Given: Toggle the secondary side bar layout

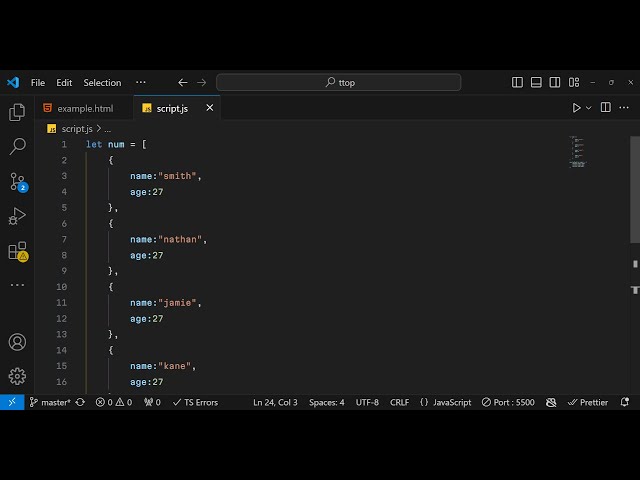Looking at the screenshot, I should click(x=556, y=83).
